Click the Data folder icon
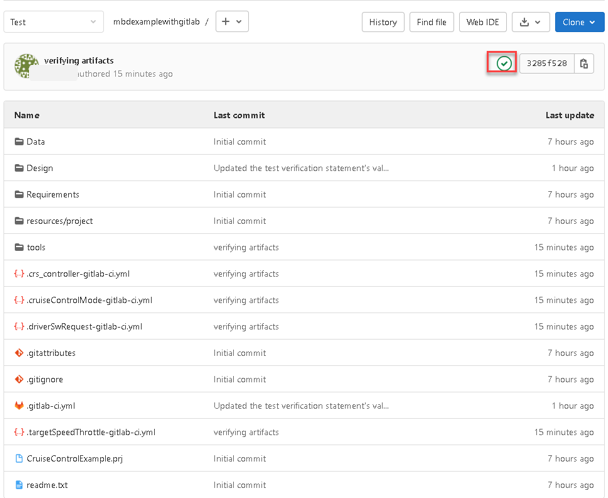Image resolution: width=608 pixels, height=498 pixels. click(19, 142)
